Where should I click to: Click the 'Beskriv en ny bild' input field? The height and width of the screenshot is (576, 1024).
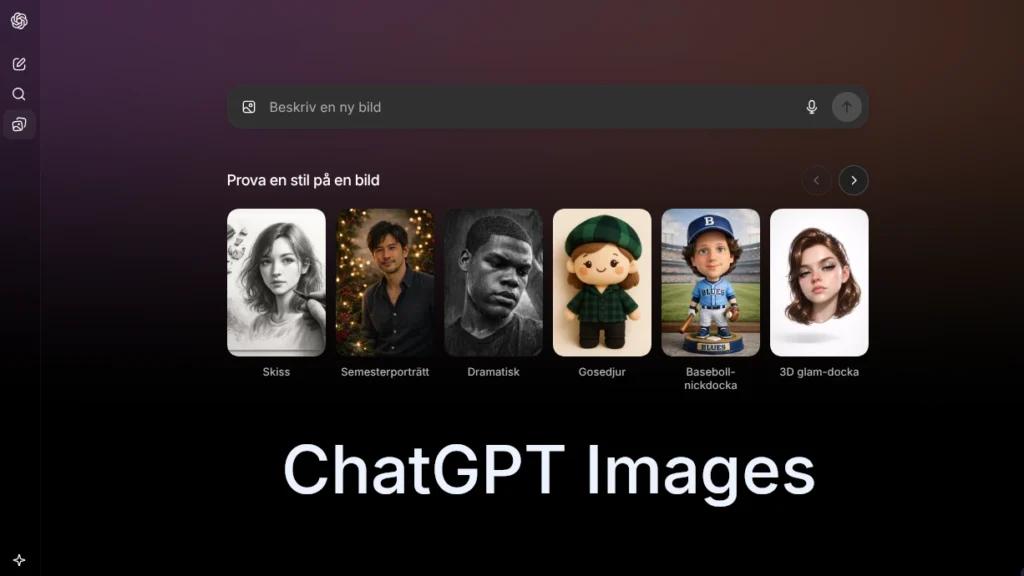click(500, 107)
